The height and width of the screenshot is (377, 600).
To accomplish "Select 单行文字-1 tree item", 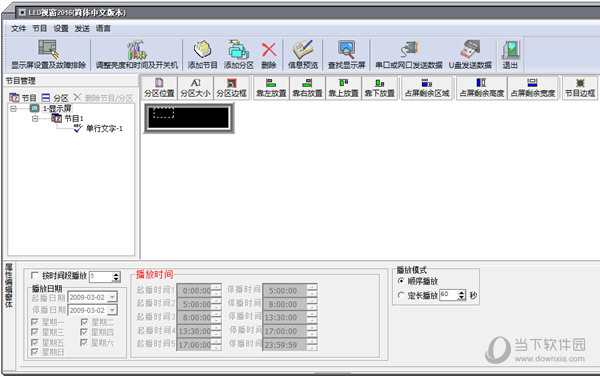I will pos(104,129).
